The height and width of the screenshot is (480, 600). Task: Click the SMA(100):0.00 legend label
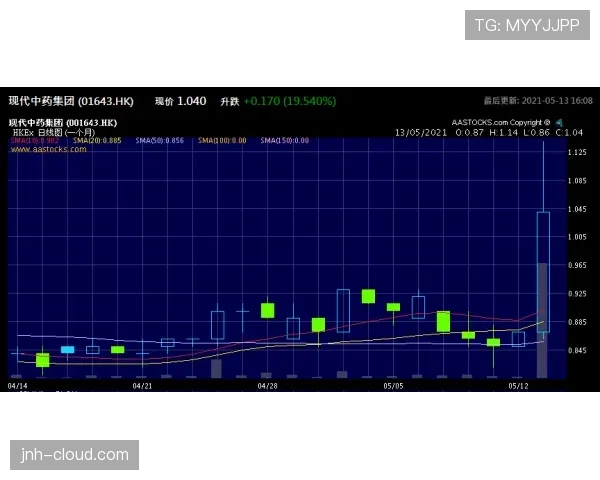222,140
